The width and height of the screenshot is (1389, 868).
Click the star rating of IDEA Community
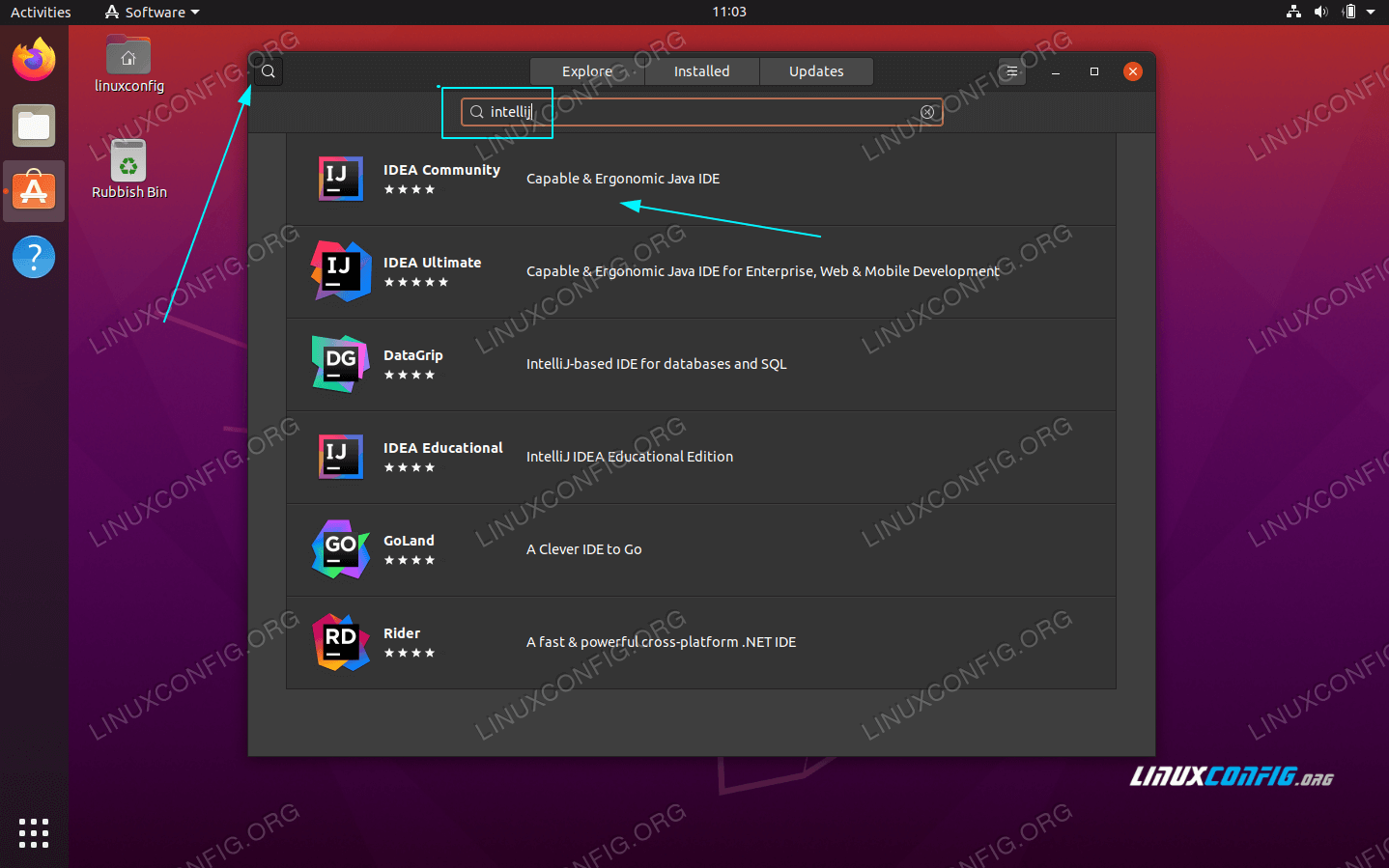point(410,189)
